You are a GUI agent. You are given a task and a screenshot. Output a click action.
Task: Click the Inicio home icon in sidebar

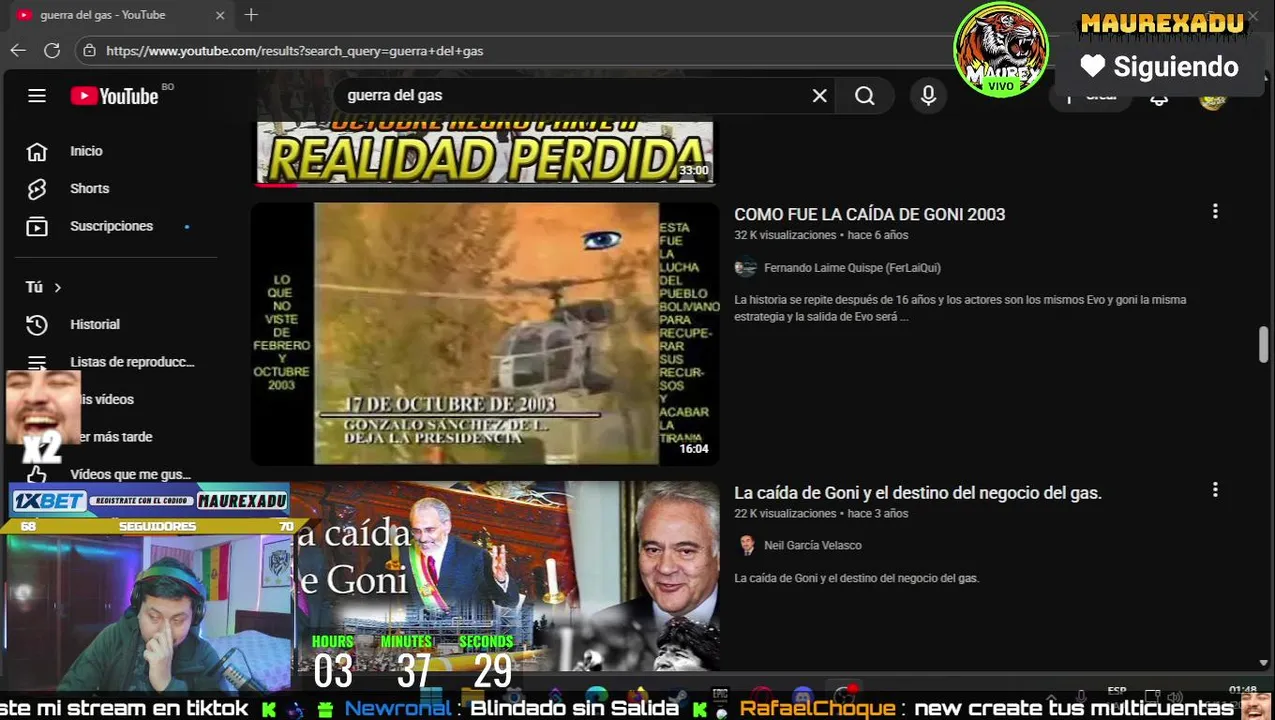pos(37,151)
